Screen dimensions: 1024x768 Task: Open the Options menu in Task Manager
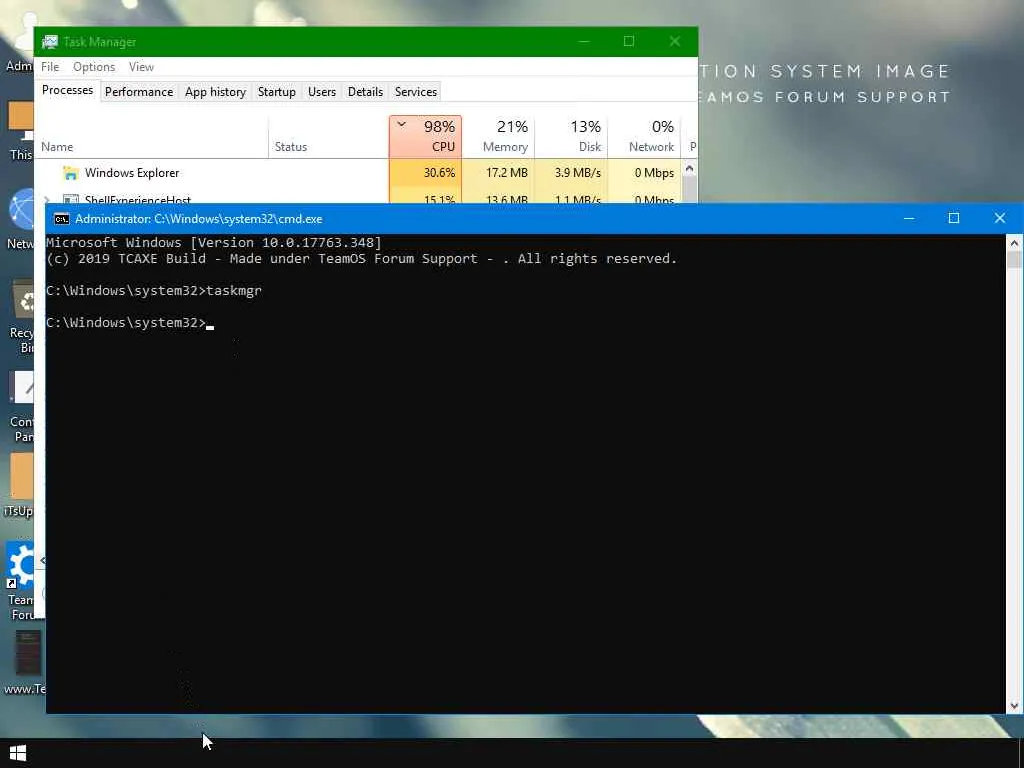(x=93, y=67)
